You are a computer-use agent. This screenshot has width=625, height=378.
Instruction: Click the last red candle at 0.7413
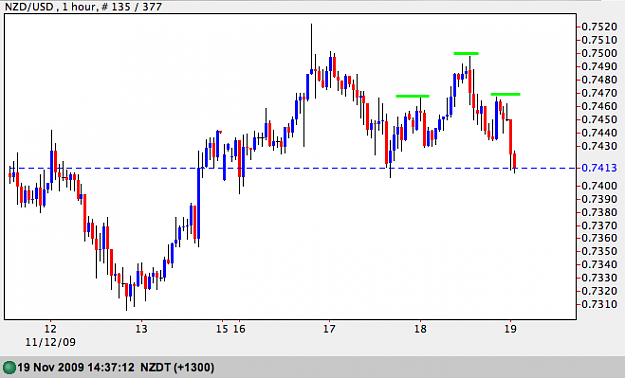pos(515,161)
